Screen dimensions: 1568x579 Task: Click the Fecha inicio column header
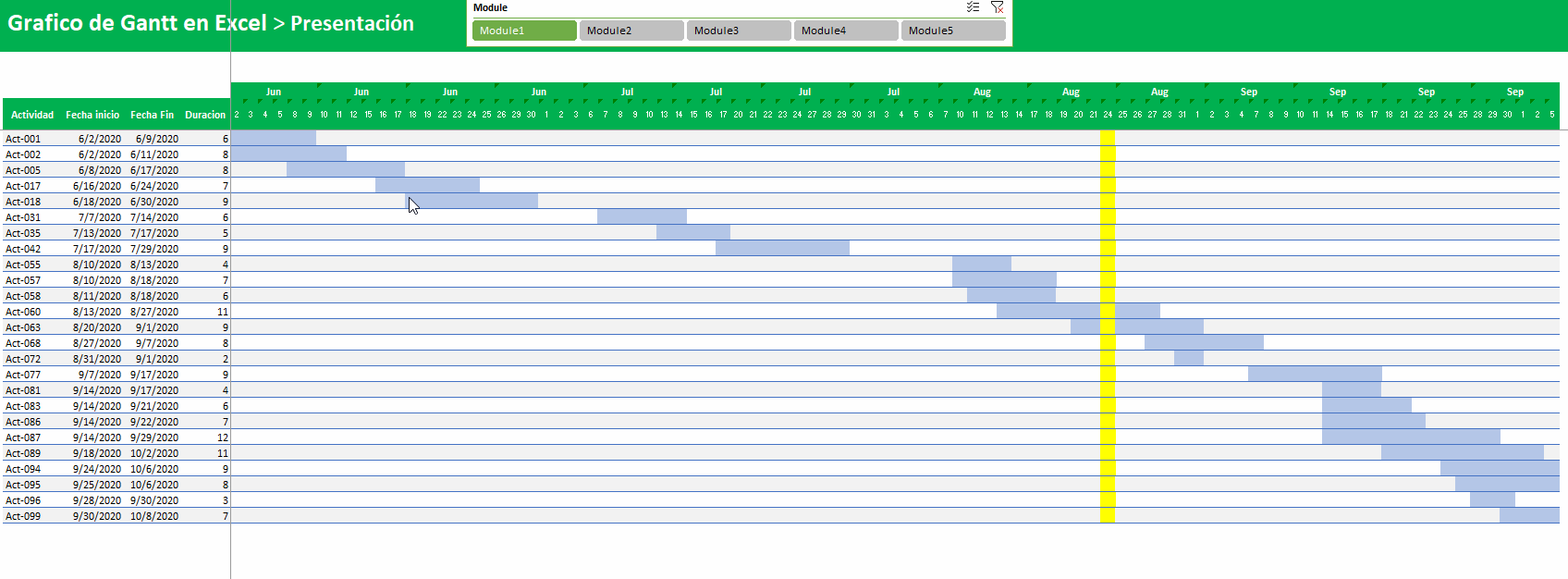(x=92, y=115)
